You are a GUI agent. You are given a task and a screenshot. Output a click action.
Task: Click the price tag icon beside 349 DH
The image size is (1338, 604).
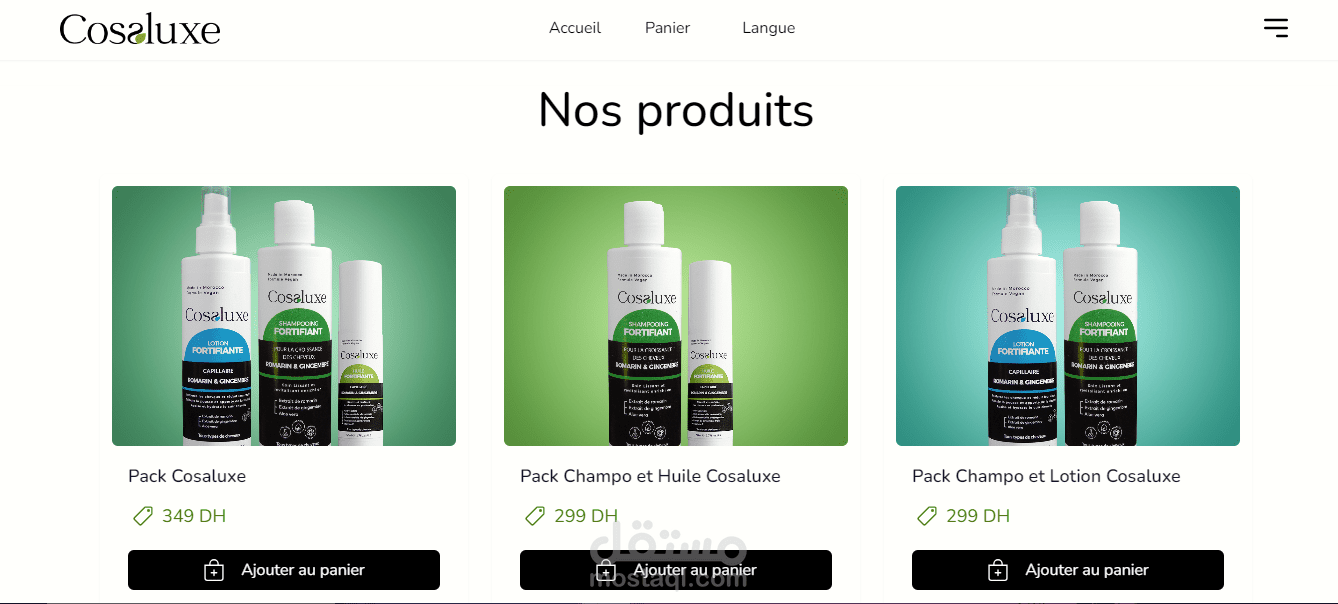click(143, 516)
